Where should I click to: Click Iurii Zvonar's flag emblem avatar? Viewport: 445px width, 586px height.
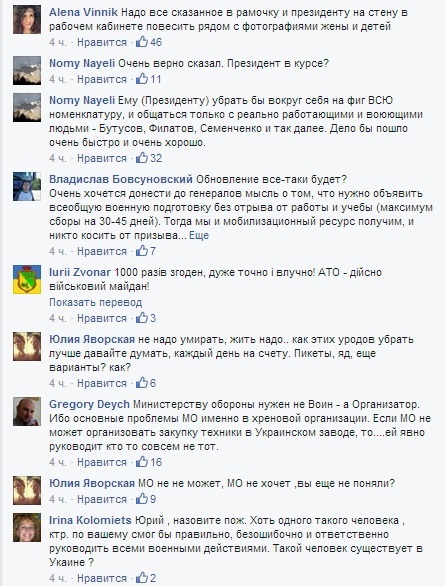point(27,280)
